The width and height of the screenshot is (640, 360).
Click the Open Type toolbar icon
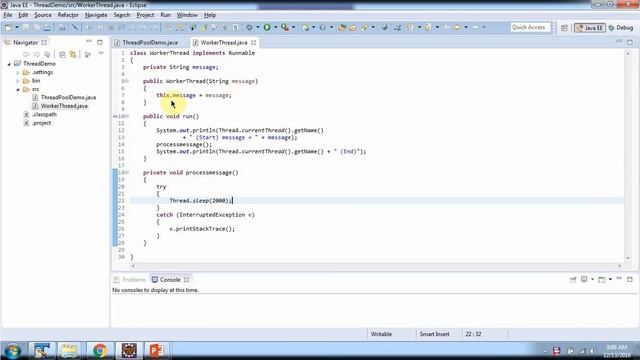(x=342, y=27)
